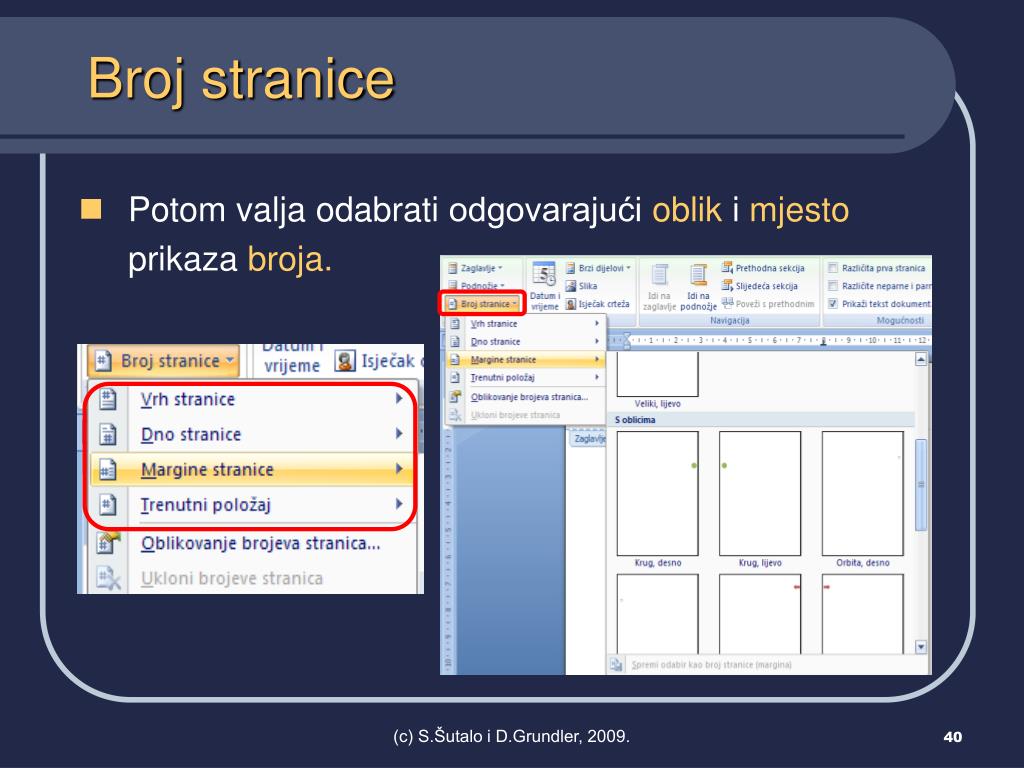Click the highlighted word mjesto
Screen dimensions: 1024x768
(x=799, y=211)
